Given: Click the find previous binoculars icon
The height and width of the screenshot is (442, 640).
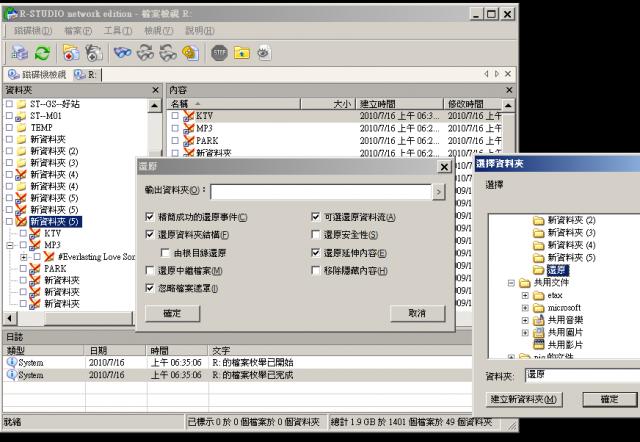Looking at the screenshot, I should (168, 53).
